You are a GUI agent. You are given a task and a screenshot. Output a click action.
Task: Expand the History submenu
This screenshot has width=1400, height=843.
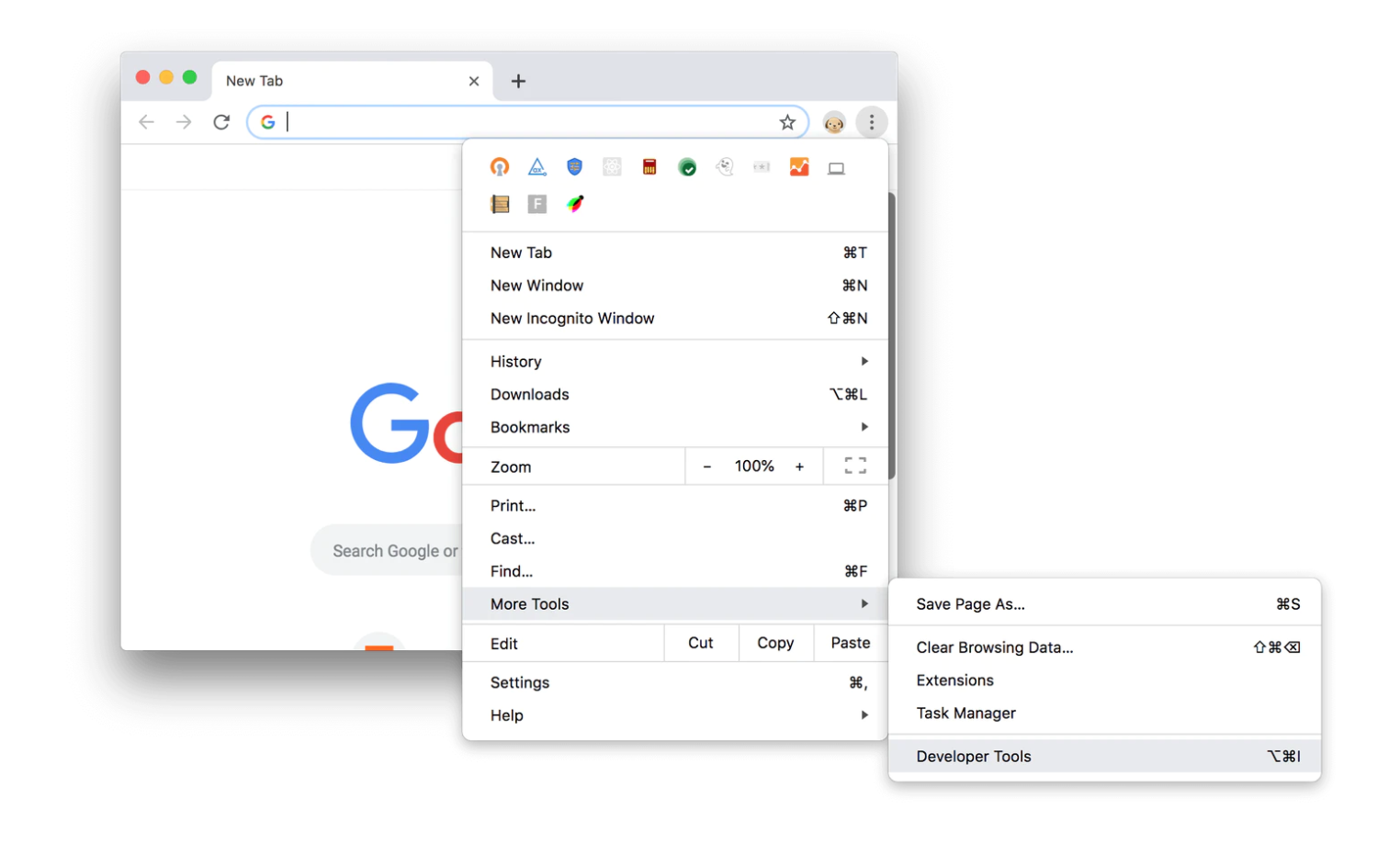click(864, 362)
